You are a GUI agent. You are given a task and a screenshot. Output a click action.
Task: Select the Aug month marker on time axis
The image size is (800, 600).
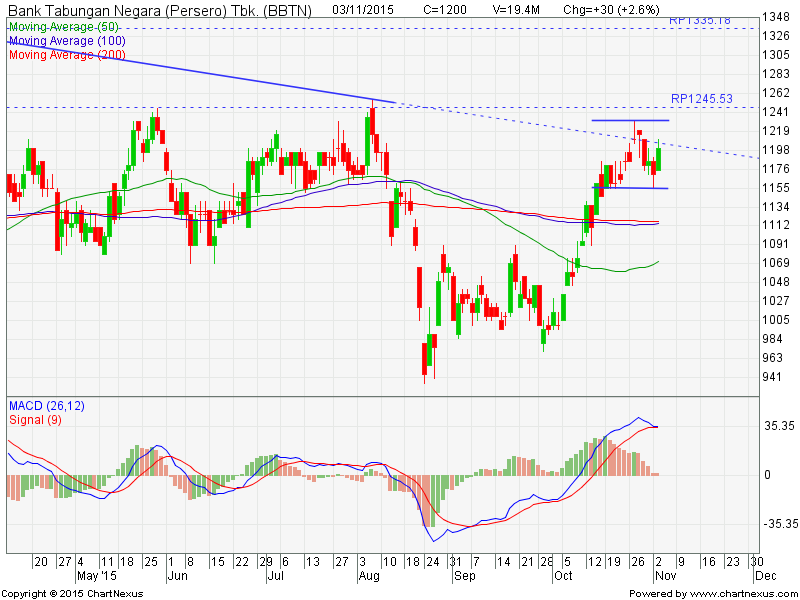click(x=369, y=577)
